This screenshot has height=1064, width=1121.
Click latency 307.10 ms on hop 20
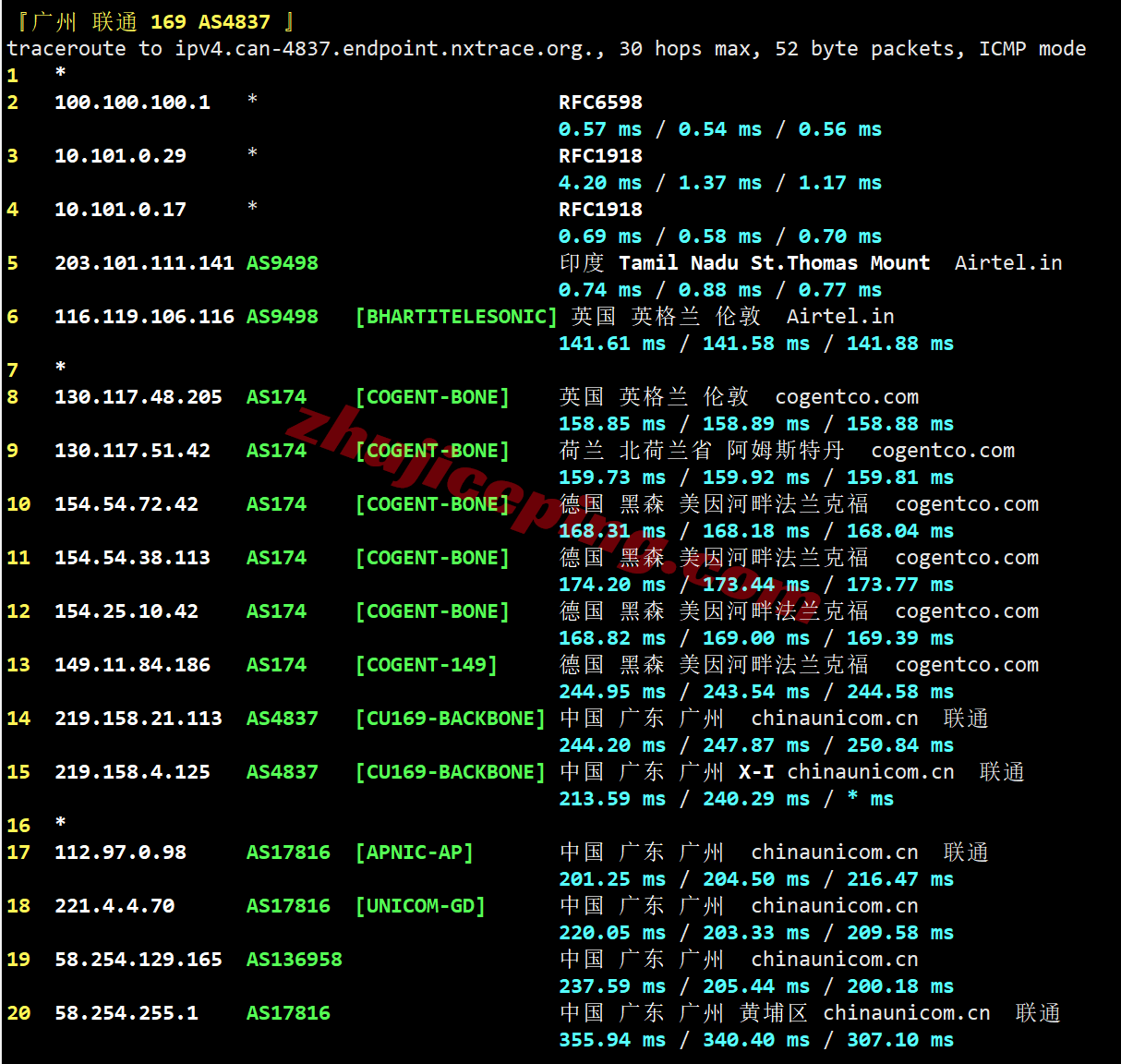pyautogui.click(x=900, y=1040)
